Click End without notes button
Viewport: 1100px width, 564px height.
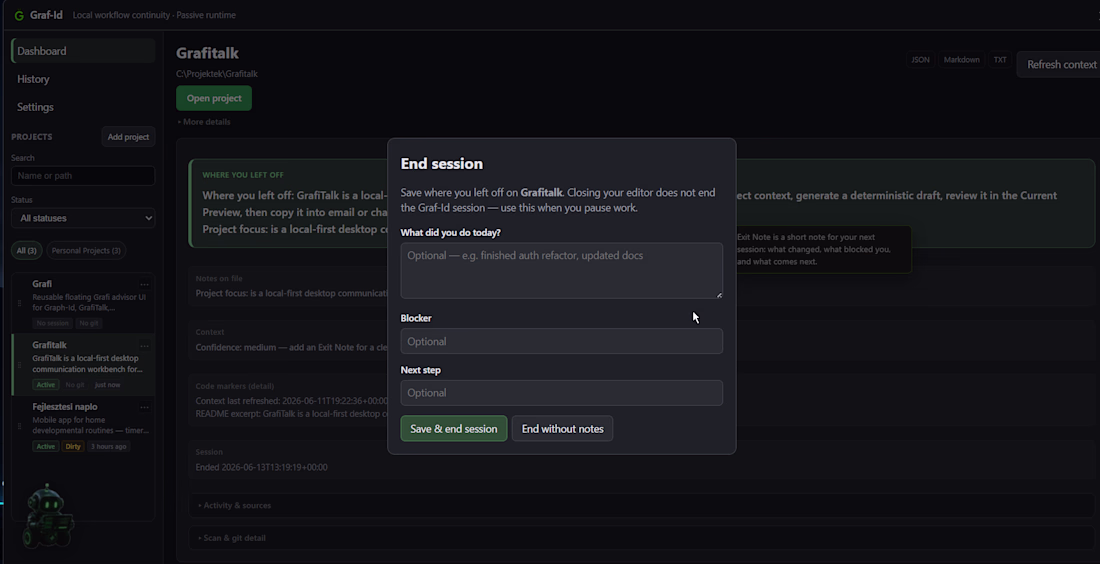(x=563, y=429)
